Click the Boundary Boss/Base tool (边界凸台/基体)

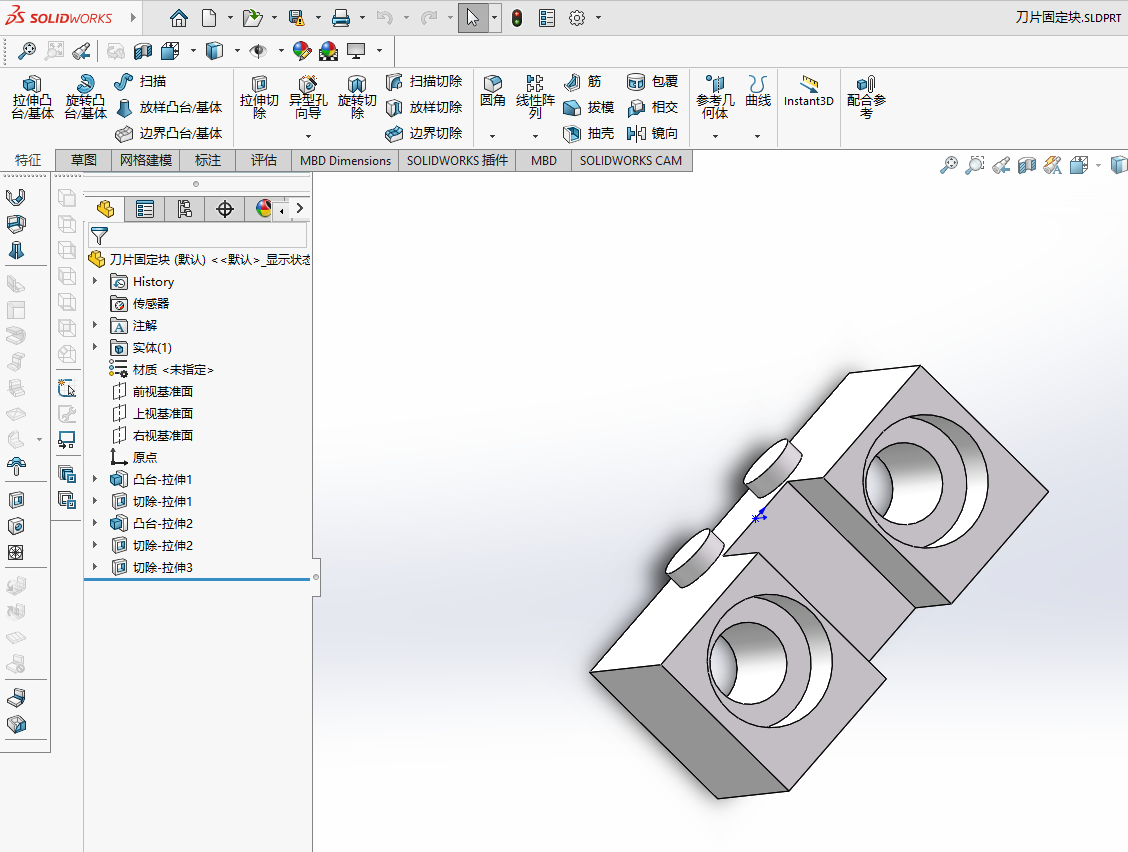(169, 133)
